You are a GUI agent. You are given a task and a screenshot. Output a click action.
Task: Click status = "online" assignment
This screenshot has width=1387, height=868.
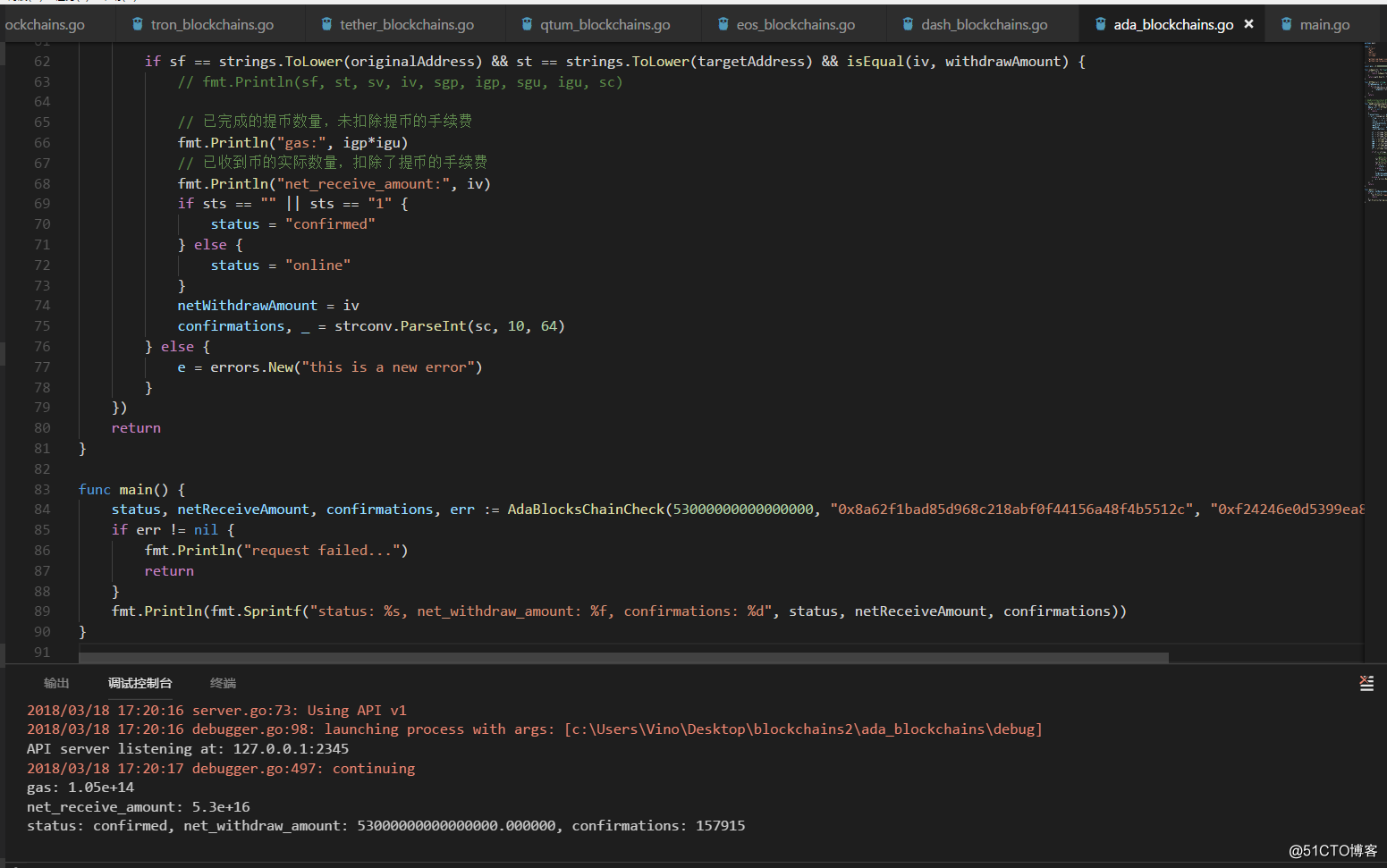coord(280,265)
